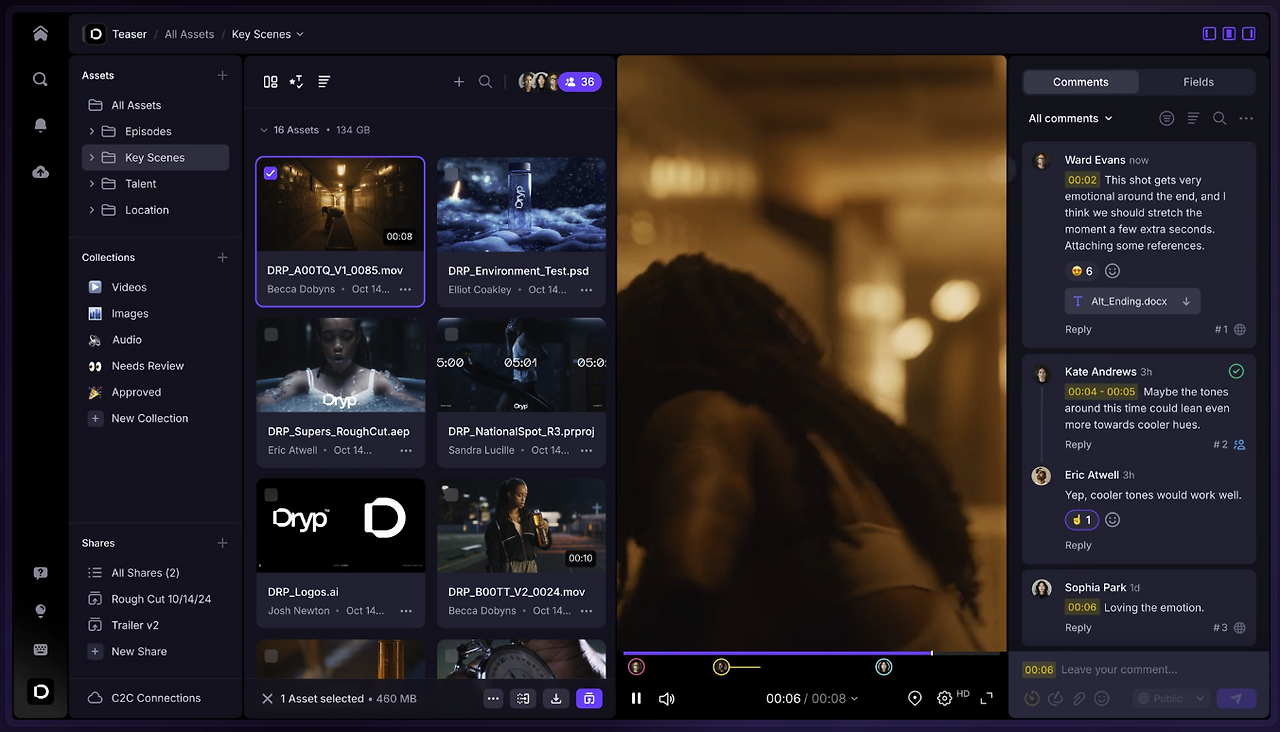This screenshot has height=732, width=1280.
Task: Select the DRP_Supers_RoughCut.aep checkbox
Action: [270, 334]
